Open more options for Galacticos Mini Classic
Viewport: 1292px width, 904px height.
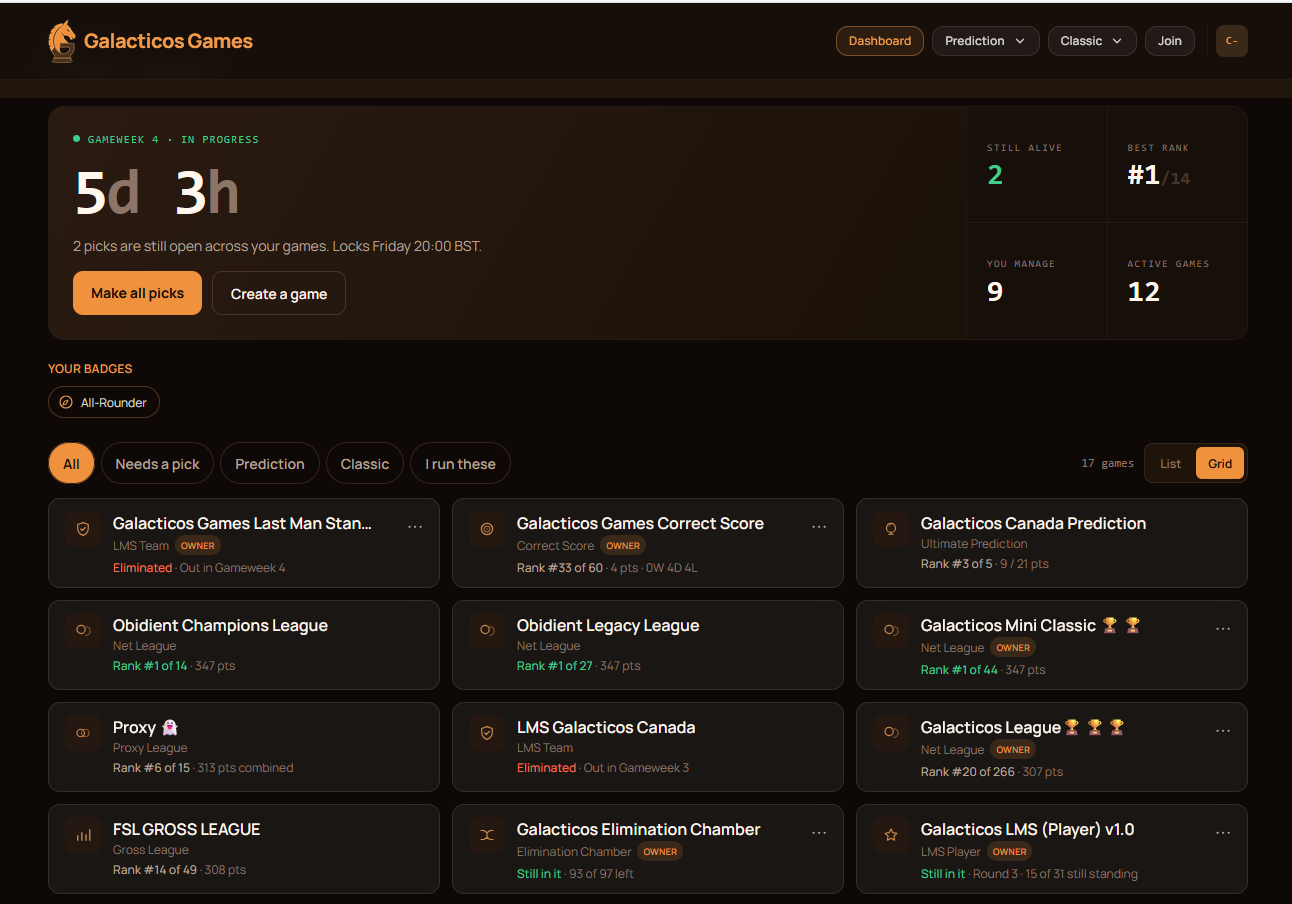pyautogui.click(x=1223, y=629)
